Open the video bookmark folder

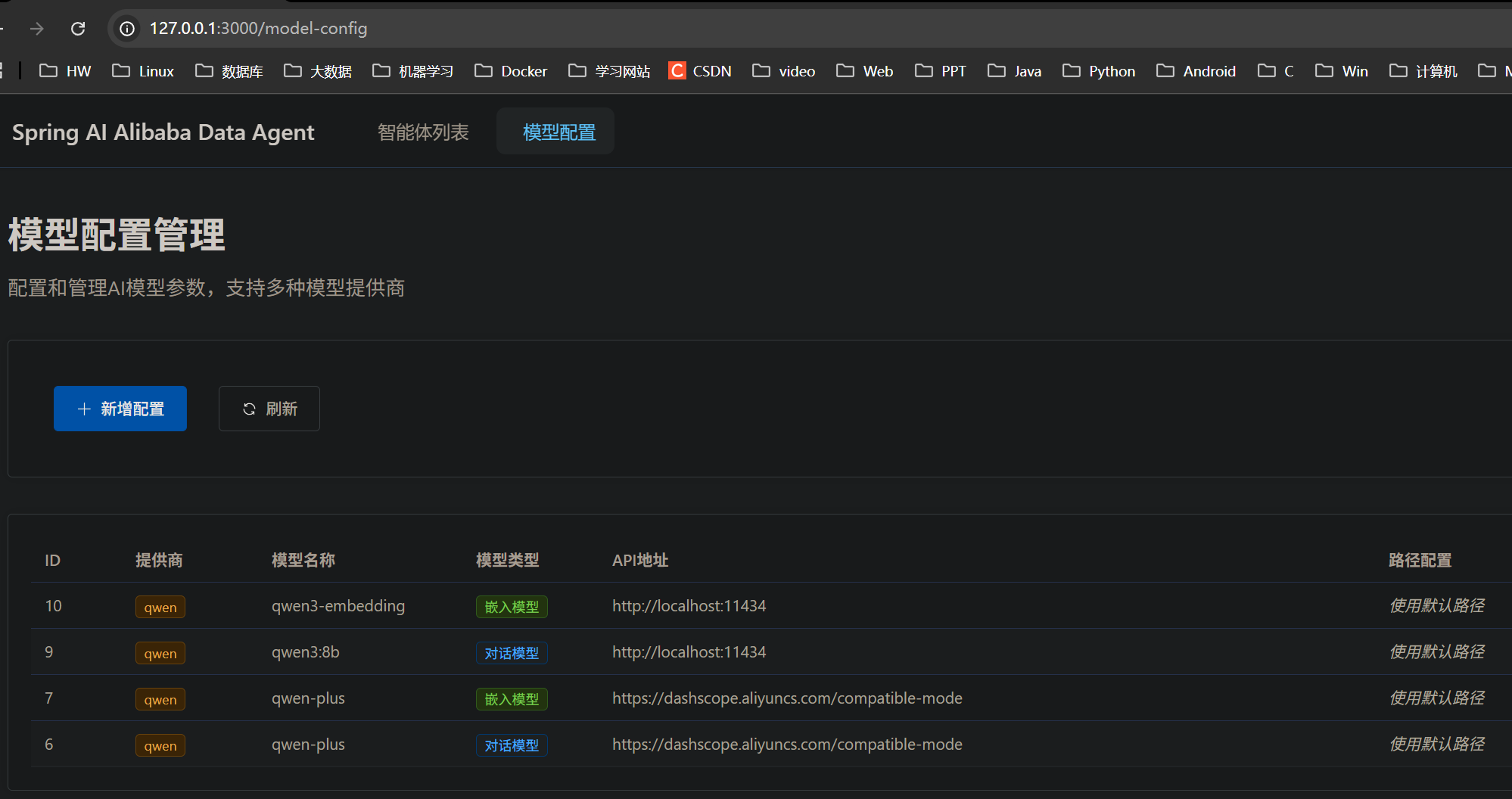pyautogui.click(x=783, y=71)
